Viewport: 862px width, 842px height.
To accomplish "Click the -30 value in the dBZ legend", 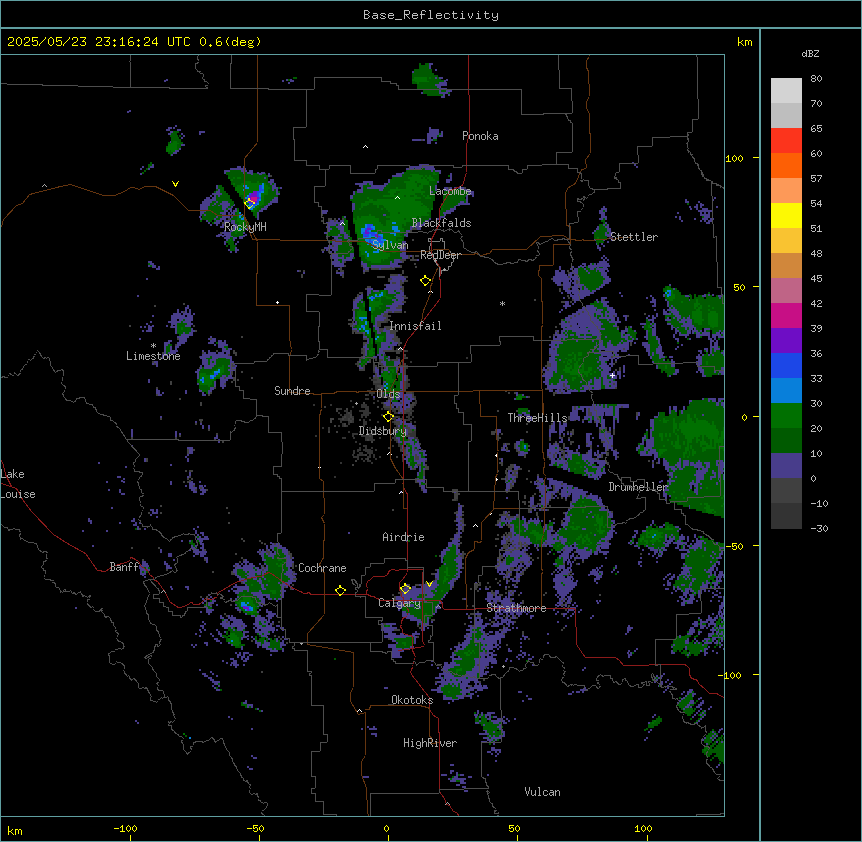I will pyautogui.click(x=819, y=528).
